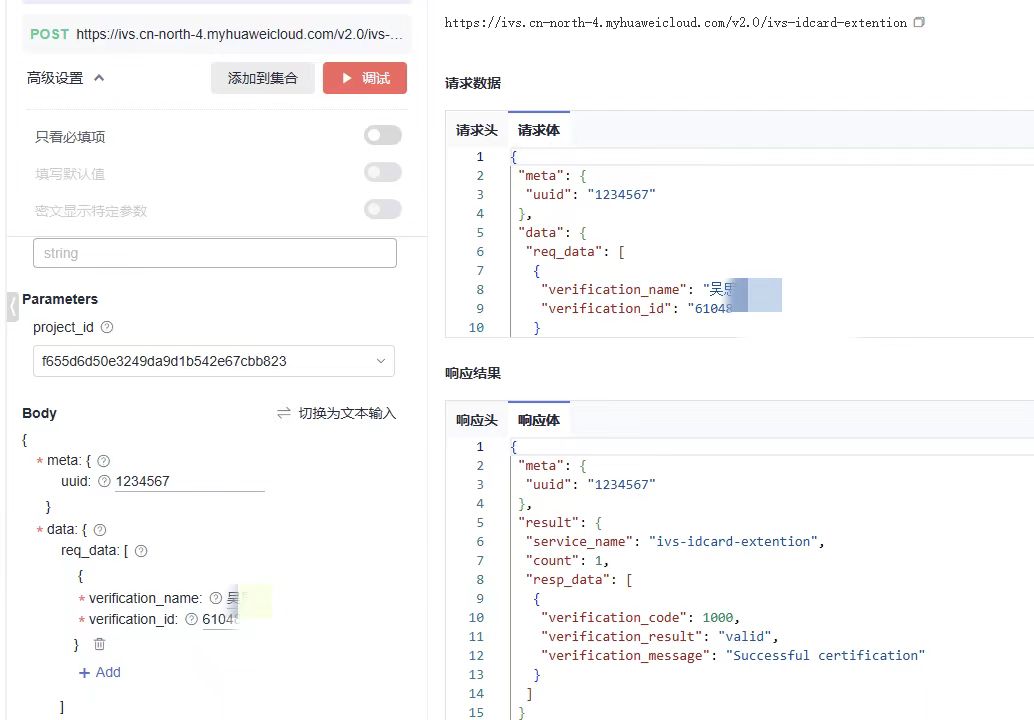This screenshot has height=720, width=1034.
Task: Click "Successful certification" message text
Action: (826, 655)
